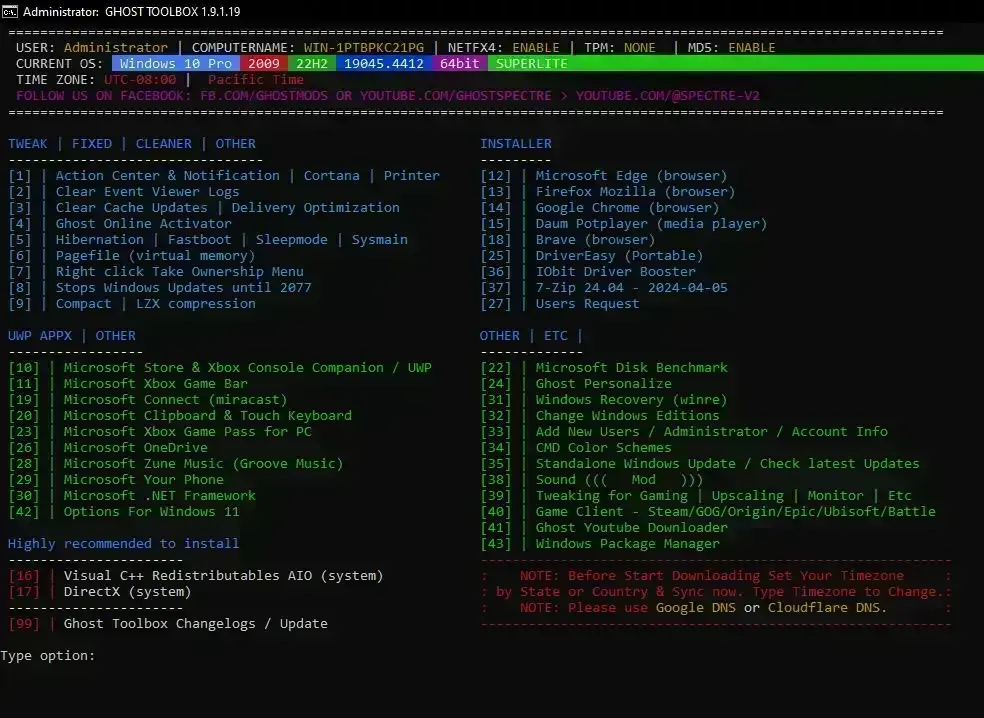984x718 pixels.
Task: Click 'Brave (browser)' installer line
Action: (568, 240)
